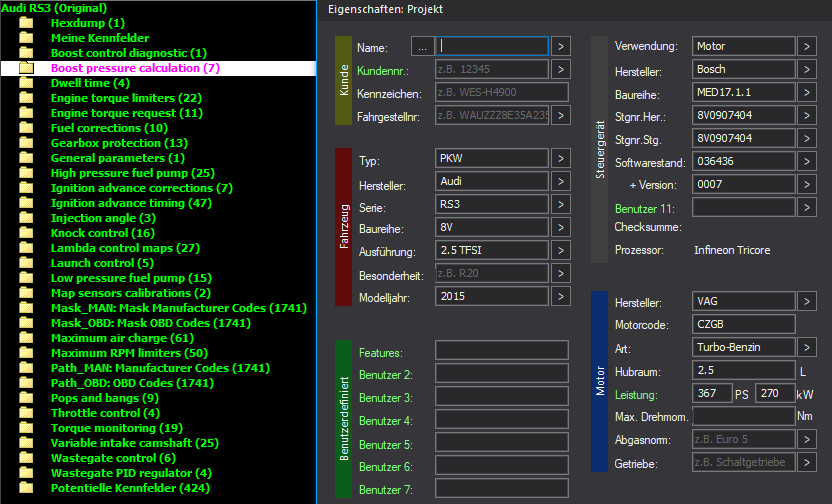Click the Name input field

[x=493, y=47]
